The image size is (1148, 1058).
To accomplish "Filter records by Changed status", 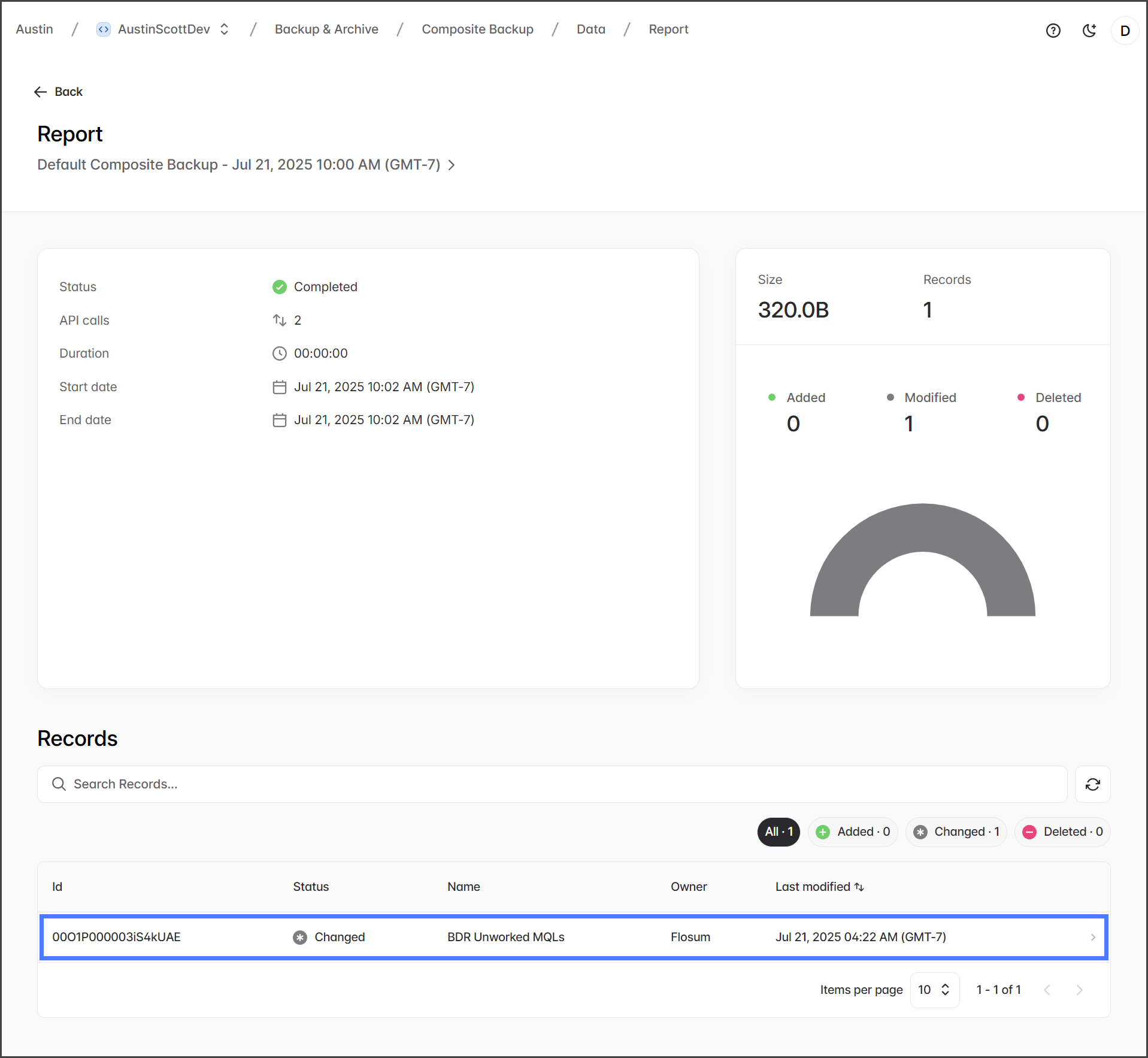I will click(956, 832).
